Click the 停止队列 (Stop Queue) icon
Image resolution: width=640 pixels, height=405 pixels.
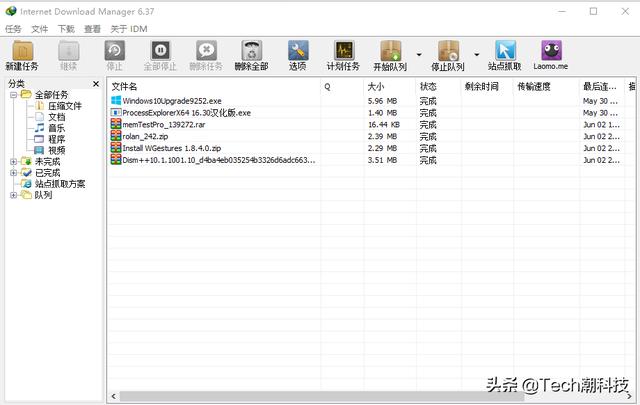[x=448, y=54]
